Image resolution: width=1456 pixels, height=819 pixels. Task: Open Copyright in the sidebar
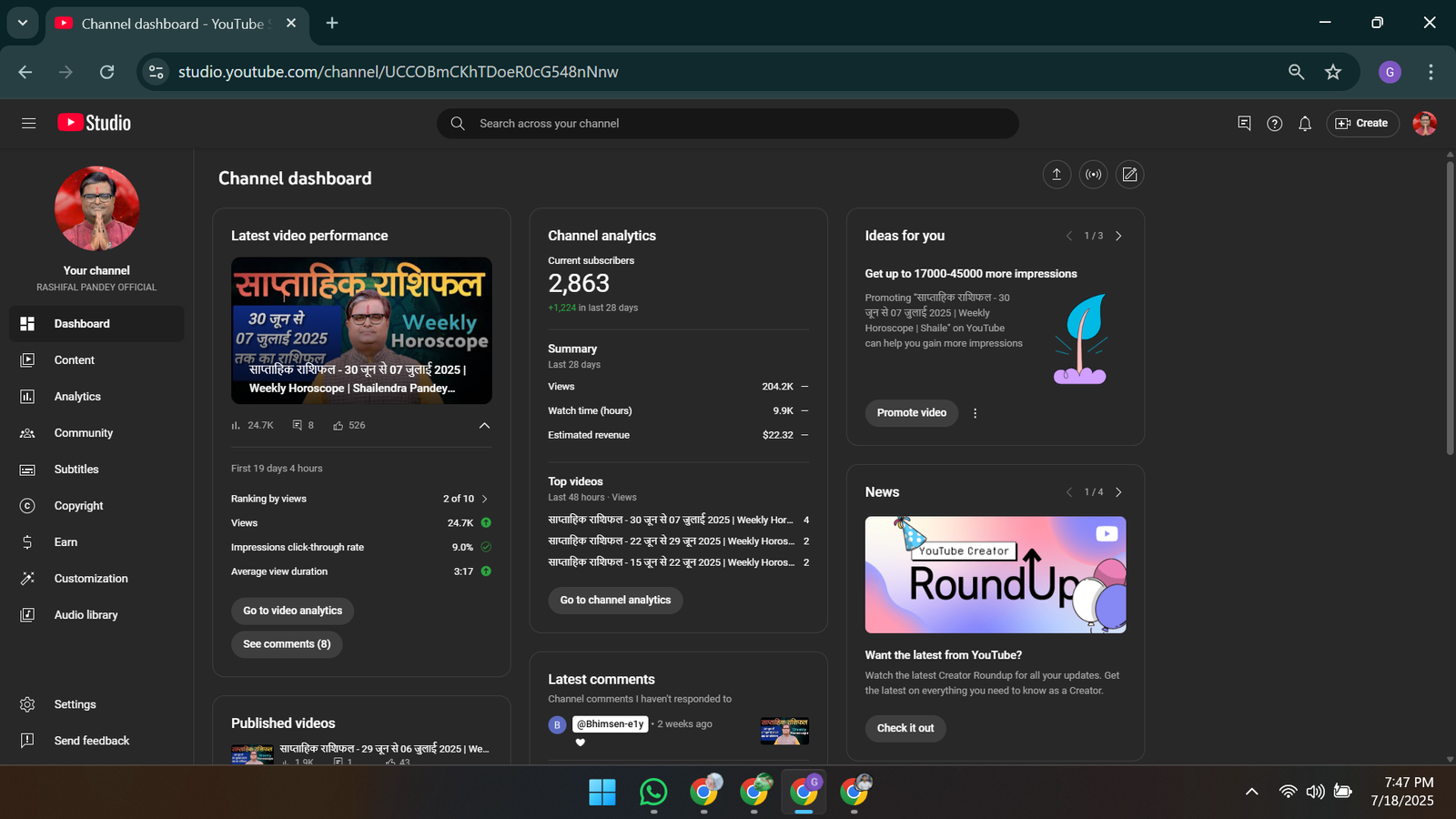tap(96, 506)
